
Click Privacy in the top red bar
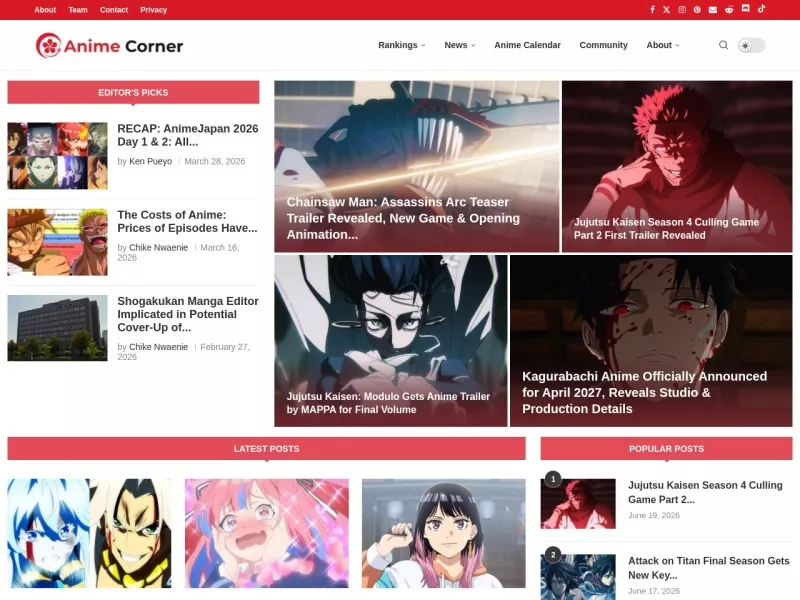coord(154,10)
